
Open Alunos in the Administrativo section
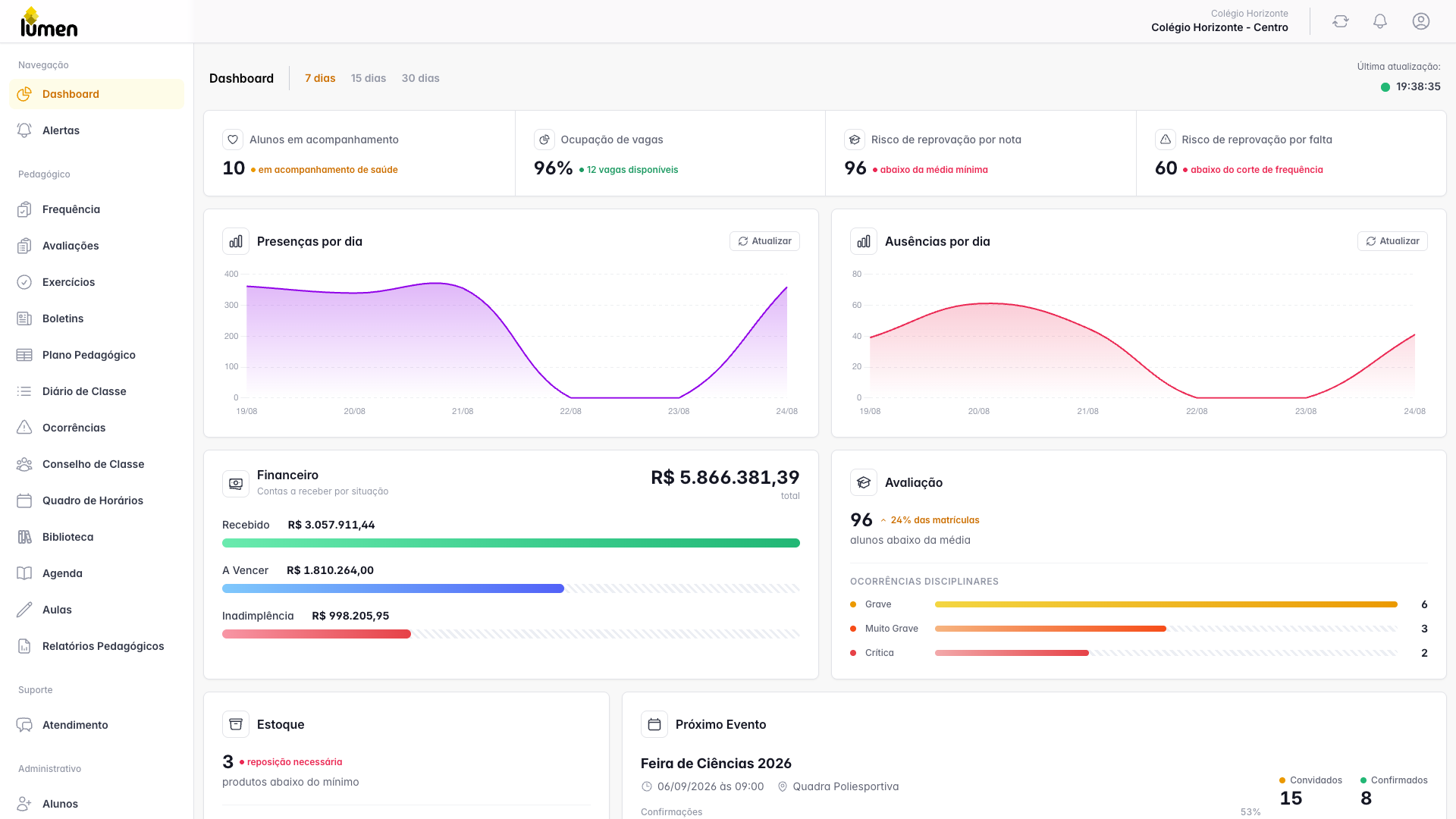97,804
